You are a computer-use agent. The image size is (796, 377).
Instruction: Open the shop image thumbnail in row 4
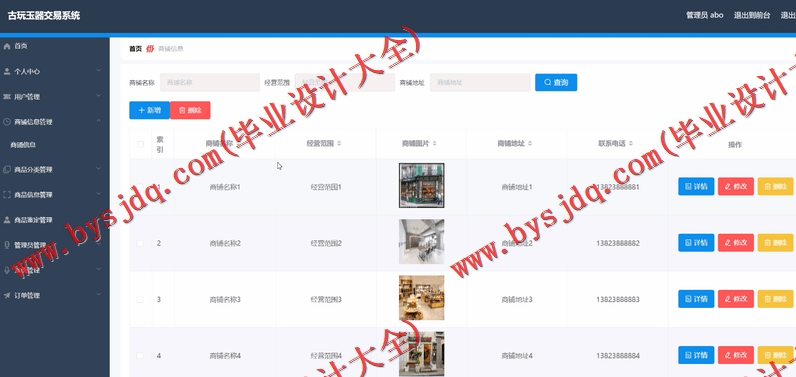tap(421, 354)
